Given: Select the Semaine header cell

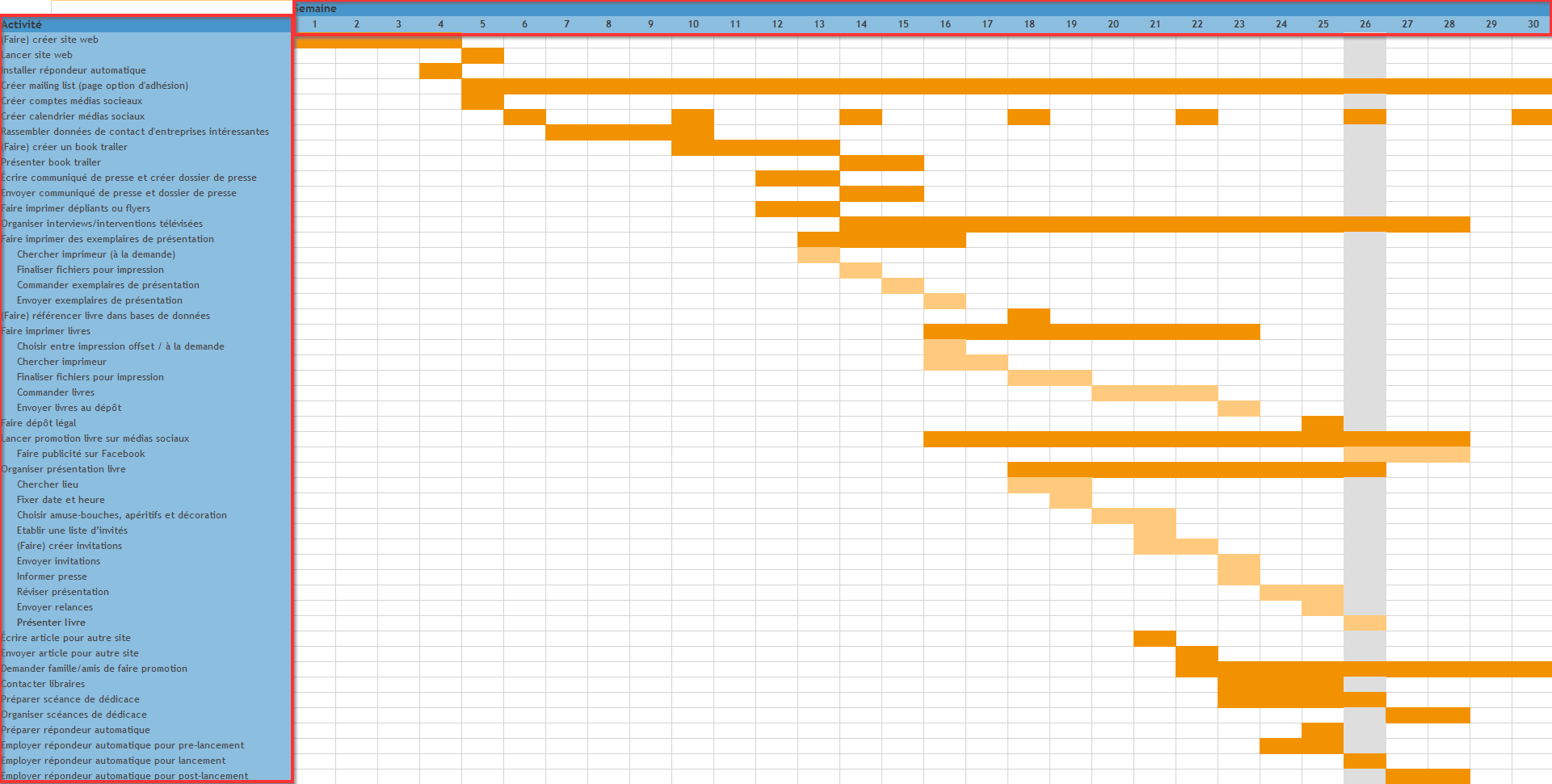Looking at the screenshot, I should coord(922,8).
